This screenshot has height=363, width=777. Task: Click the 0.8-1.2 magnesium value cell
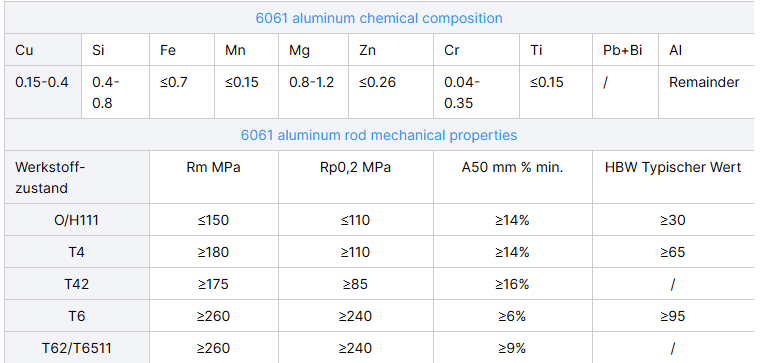pos(313,92)
